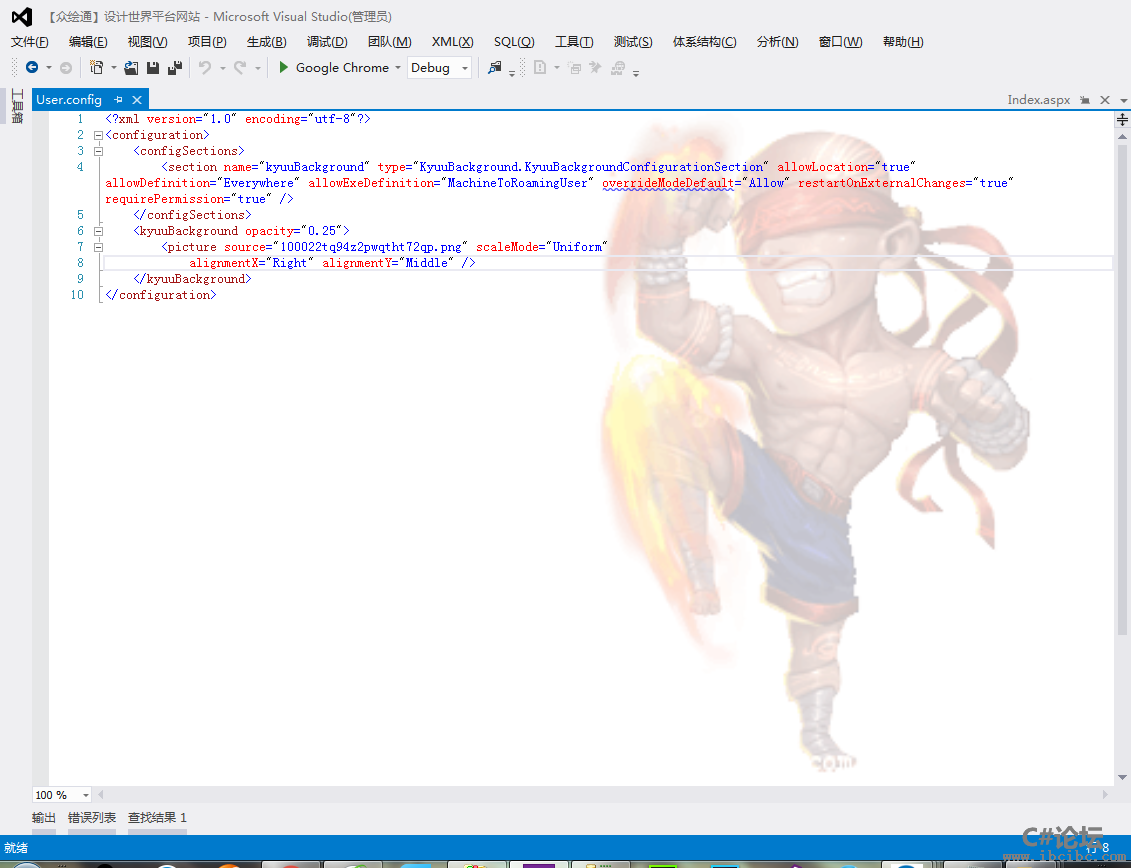Open the 编辑(E) menu
The width and height of the screenshot is (1131, 868).
pos(88,42)
